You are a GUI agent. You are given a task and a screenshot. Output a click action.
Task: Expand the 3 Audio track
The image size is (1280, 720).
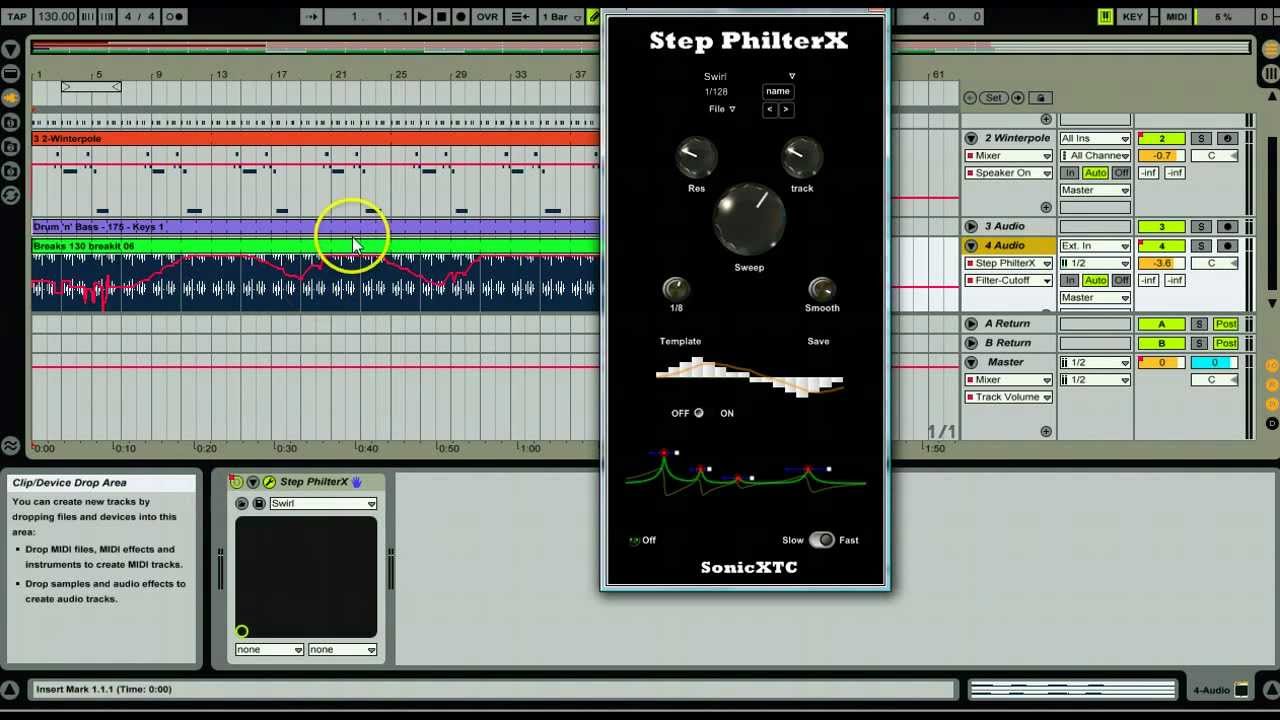[971, 227]
